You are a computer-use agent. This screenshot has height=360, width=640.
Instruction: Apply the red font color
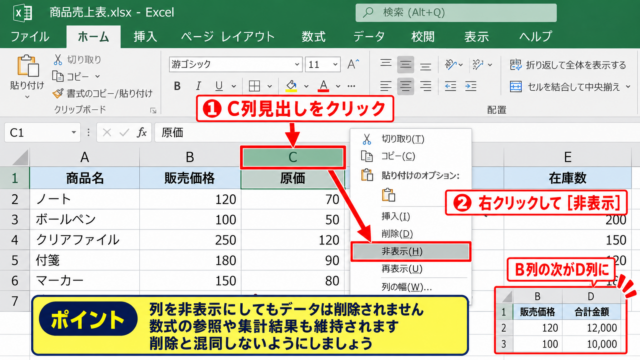pos(323,86)
